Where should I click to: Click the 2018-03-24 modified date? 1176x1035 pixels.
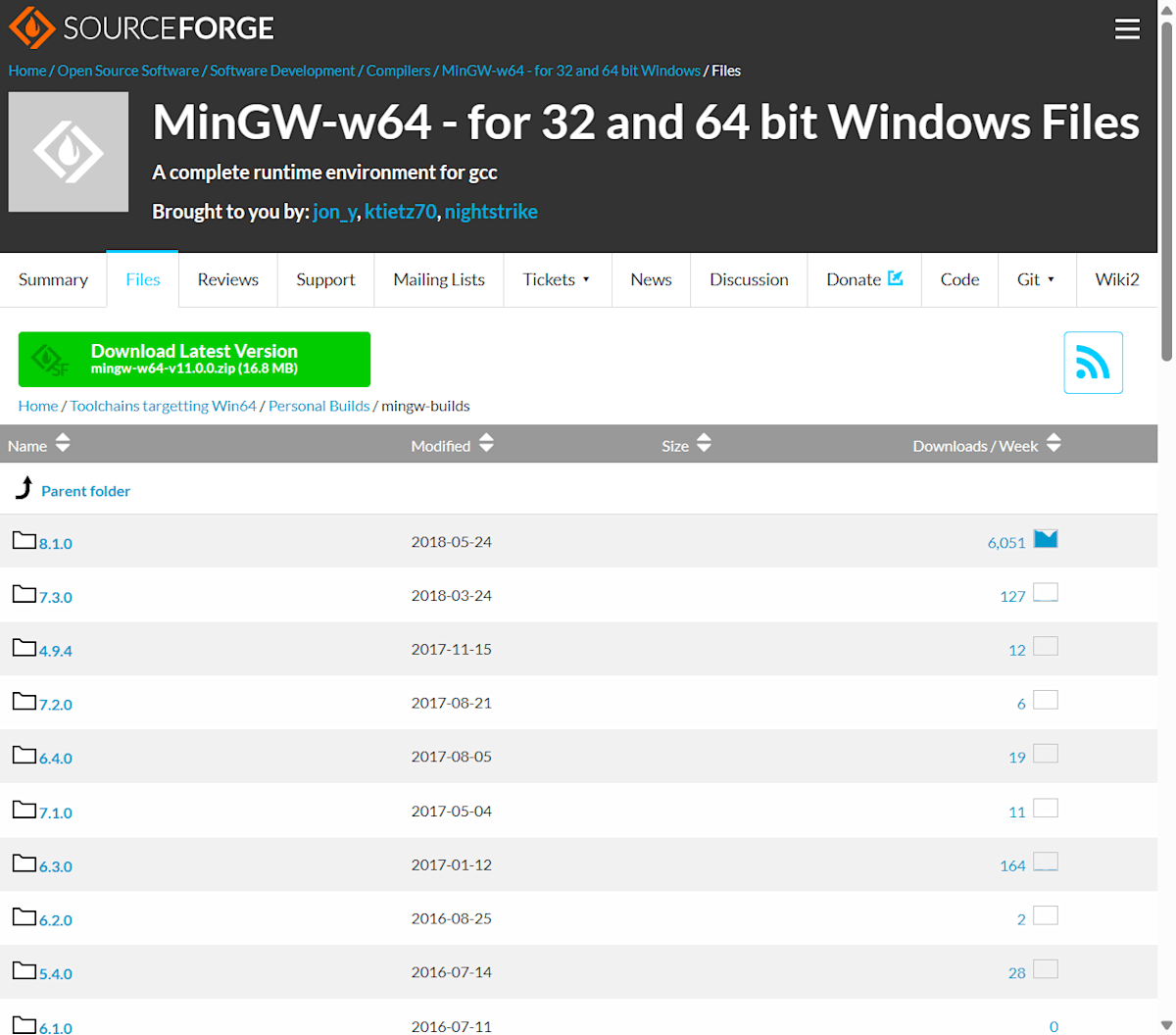pos(452,595)
